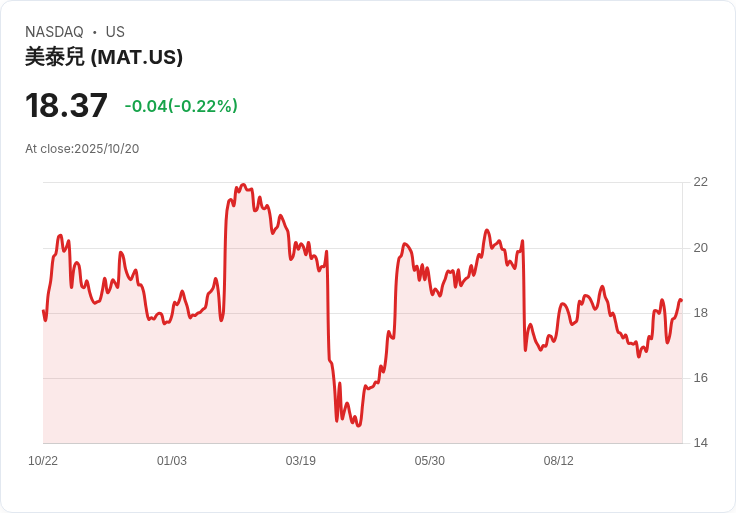The height and width of the screenshot is (513, 736).
Task: Click the 20 price axis label
Action: (x=701, y=248)
